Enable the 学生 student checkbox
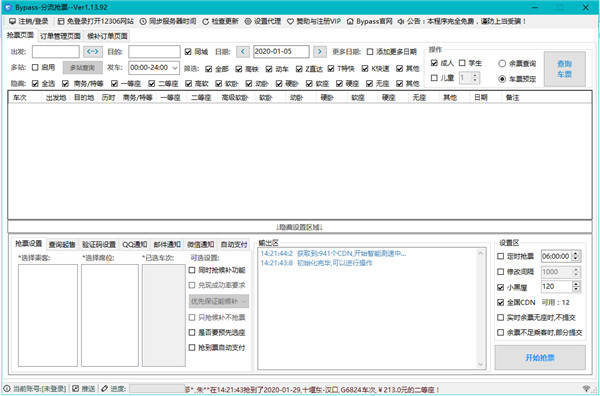Screen dimensions: 600x396 462,63
